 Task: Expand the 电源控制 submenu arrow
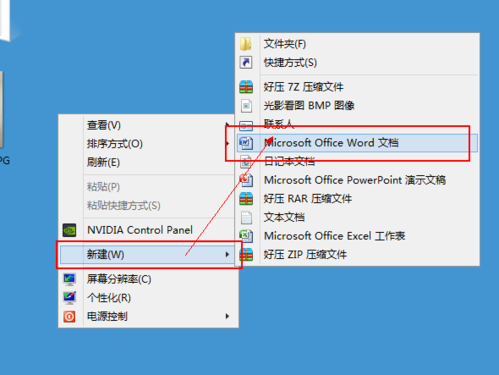point(227,316)
